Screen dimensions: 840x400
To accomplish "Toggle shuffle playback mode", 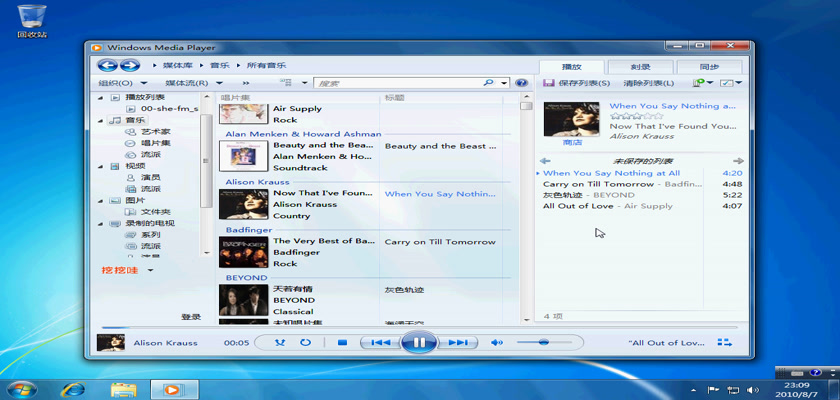I will point(279,343).
